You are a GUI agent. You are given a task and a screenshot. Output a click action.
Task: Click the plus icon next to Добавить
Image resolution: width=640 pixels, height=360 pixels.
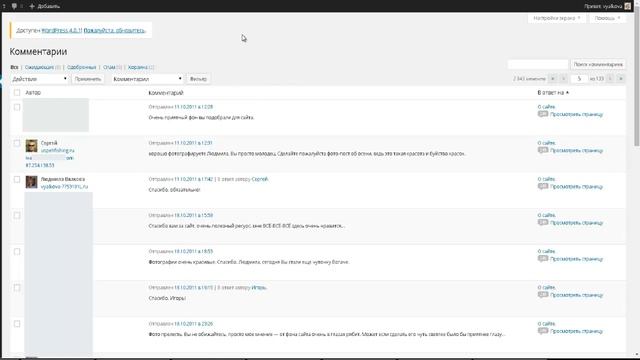pyautogui.click(x=32, y=6)
